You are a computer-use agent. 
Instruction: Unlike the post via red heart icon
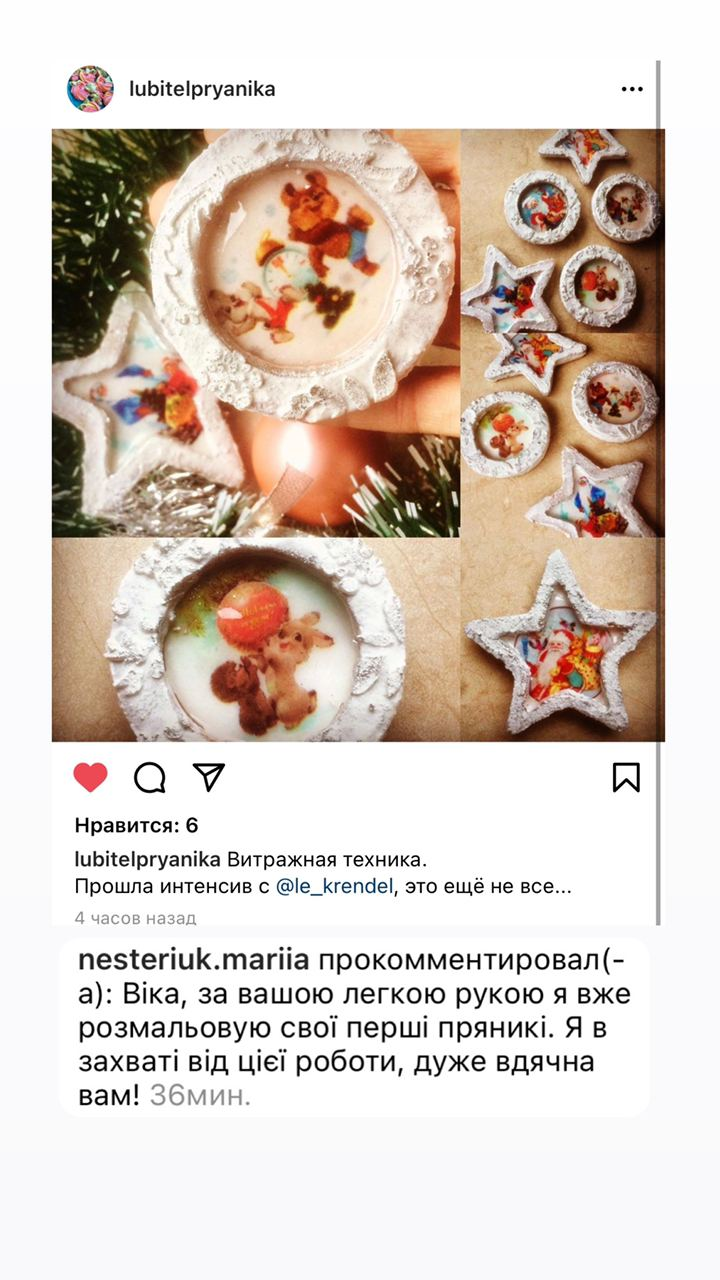click(x=90, y=777)
